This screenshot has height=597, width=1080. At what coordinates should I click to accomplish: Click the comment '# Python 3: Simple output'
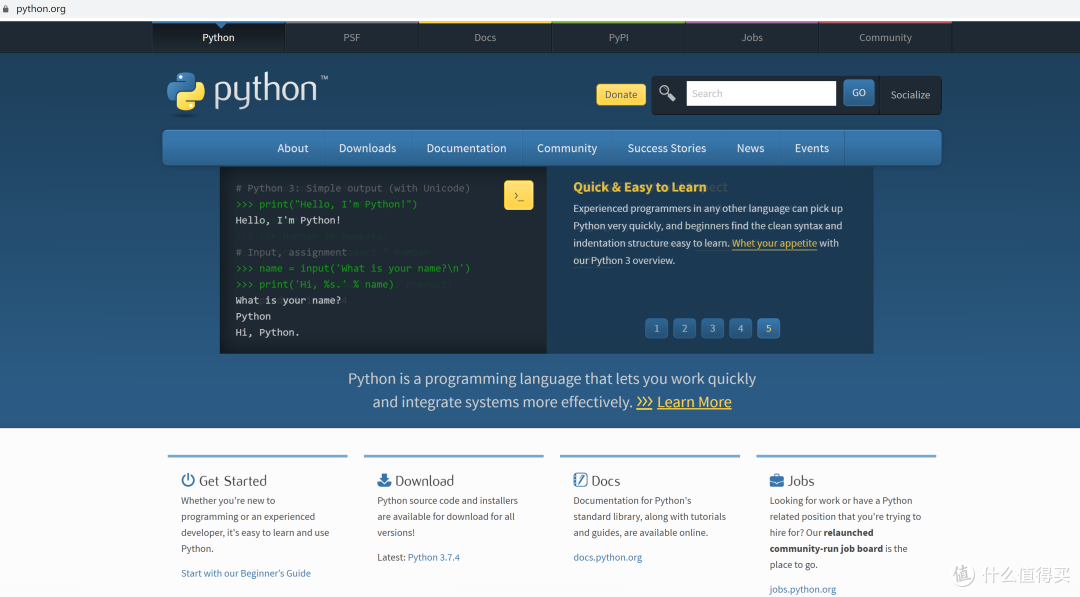353,188
